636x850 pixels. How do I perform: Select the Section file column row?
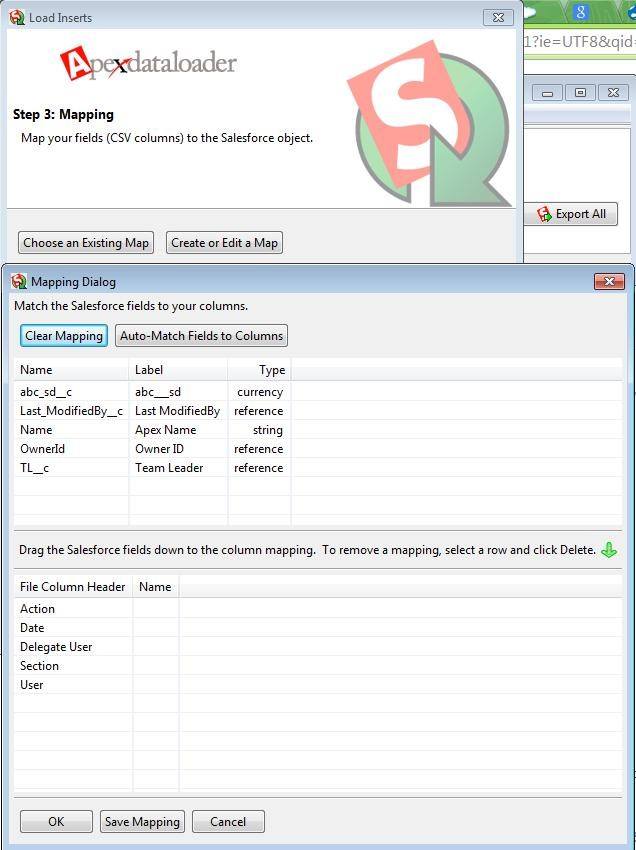pos(318,666)
